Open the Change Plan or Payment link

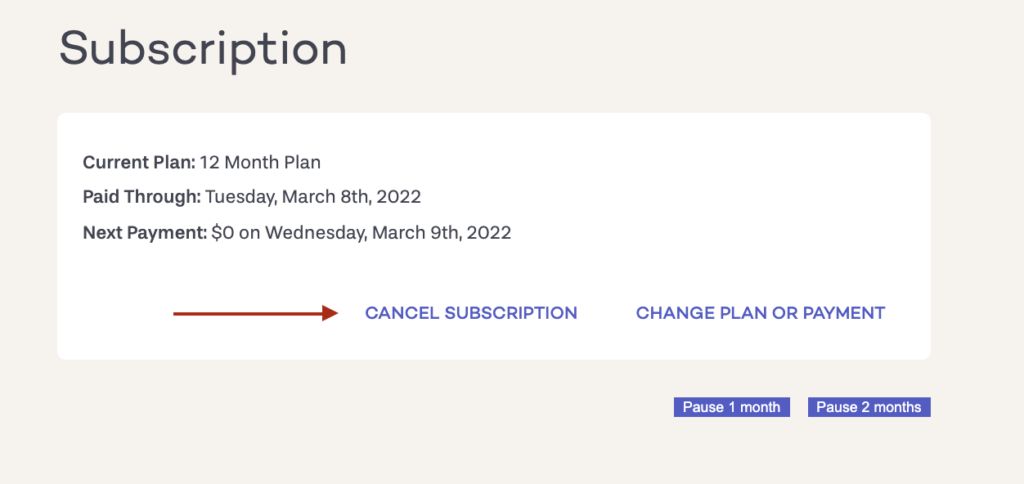coord(760,313)
